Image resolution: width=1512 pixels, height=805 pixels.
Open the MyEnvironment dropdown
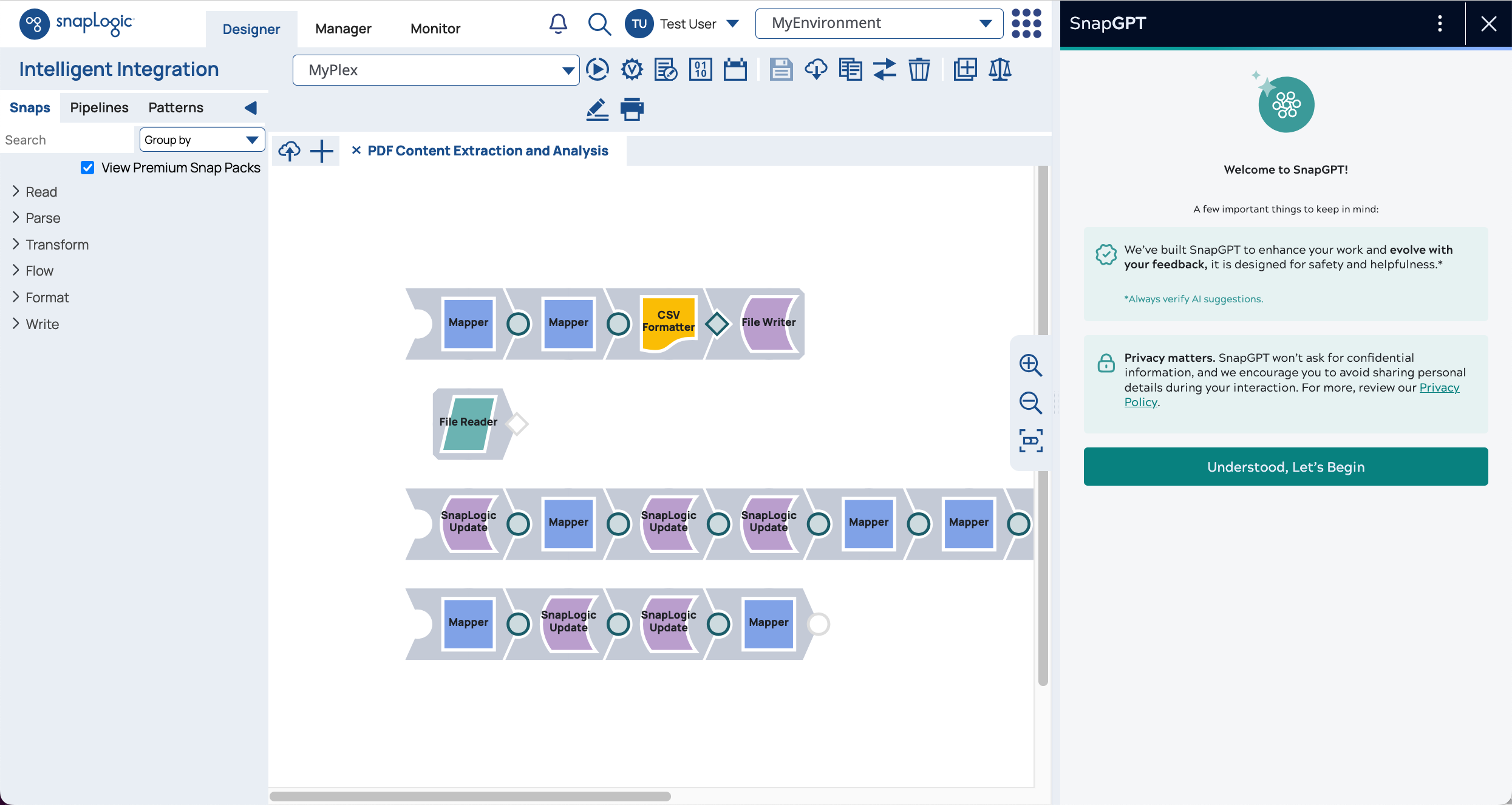coord(879,24)
